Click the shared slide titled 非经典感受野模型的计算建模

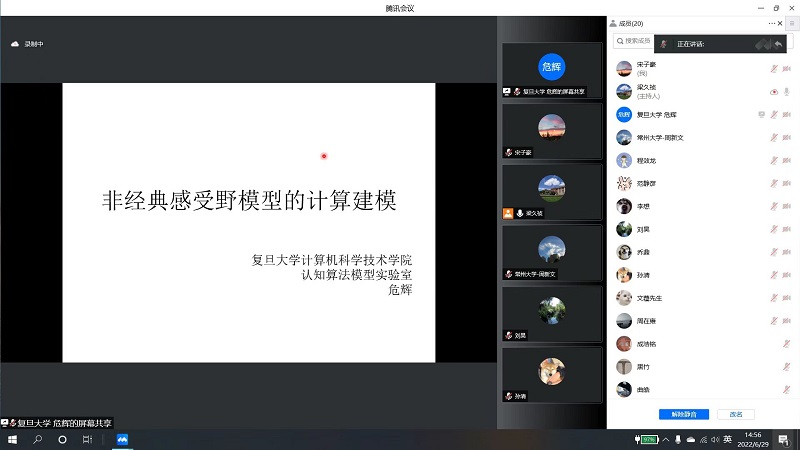pyautogui.click(x=249, y=223)
